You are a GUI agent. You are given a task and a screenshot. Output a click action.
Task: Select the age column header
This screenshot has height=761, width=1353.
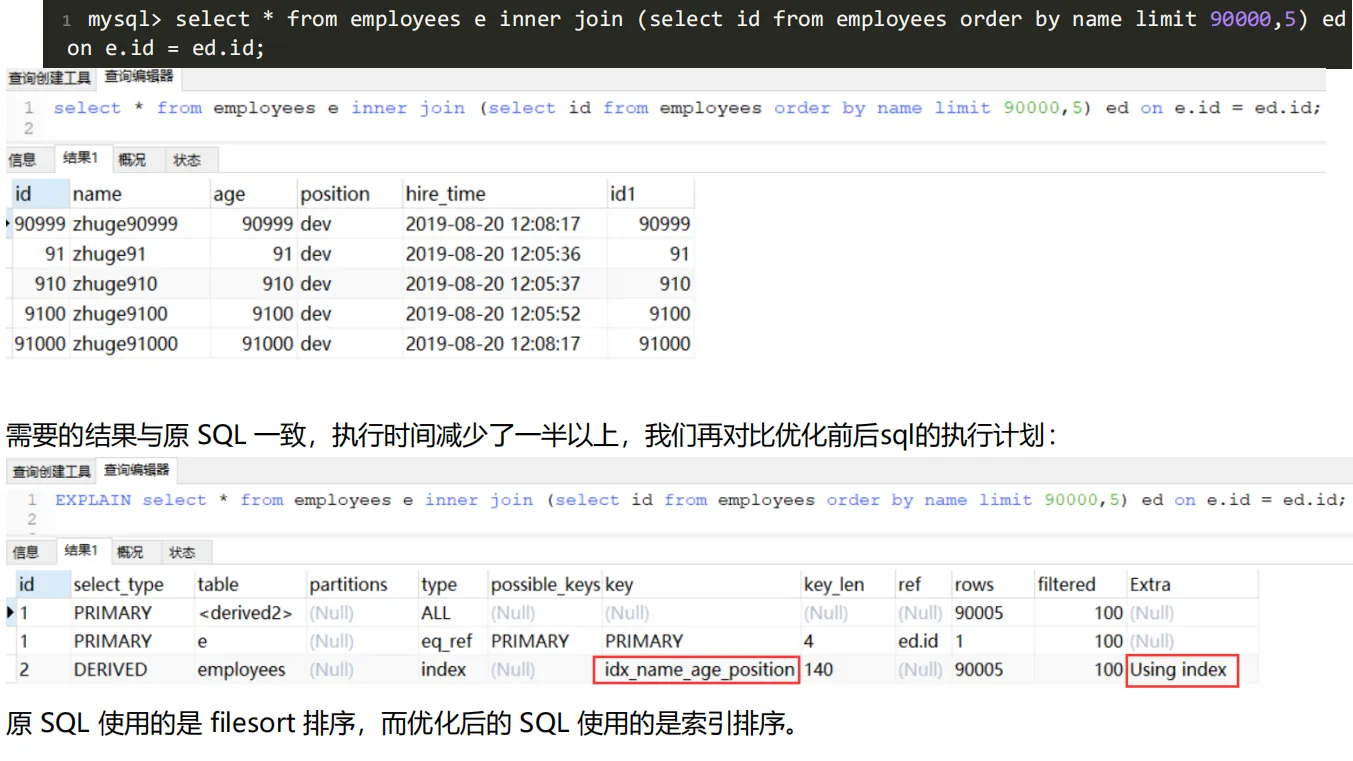(x=253, y=194)
